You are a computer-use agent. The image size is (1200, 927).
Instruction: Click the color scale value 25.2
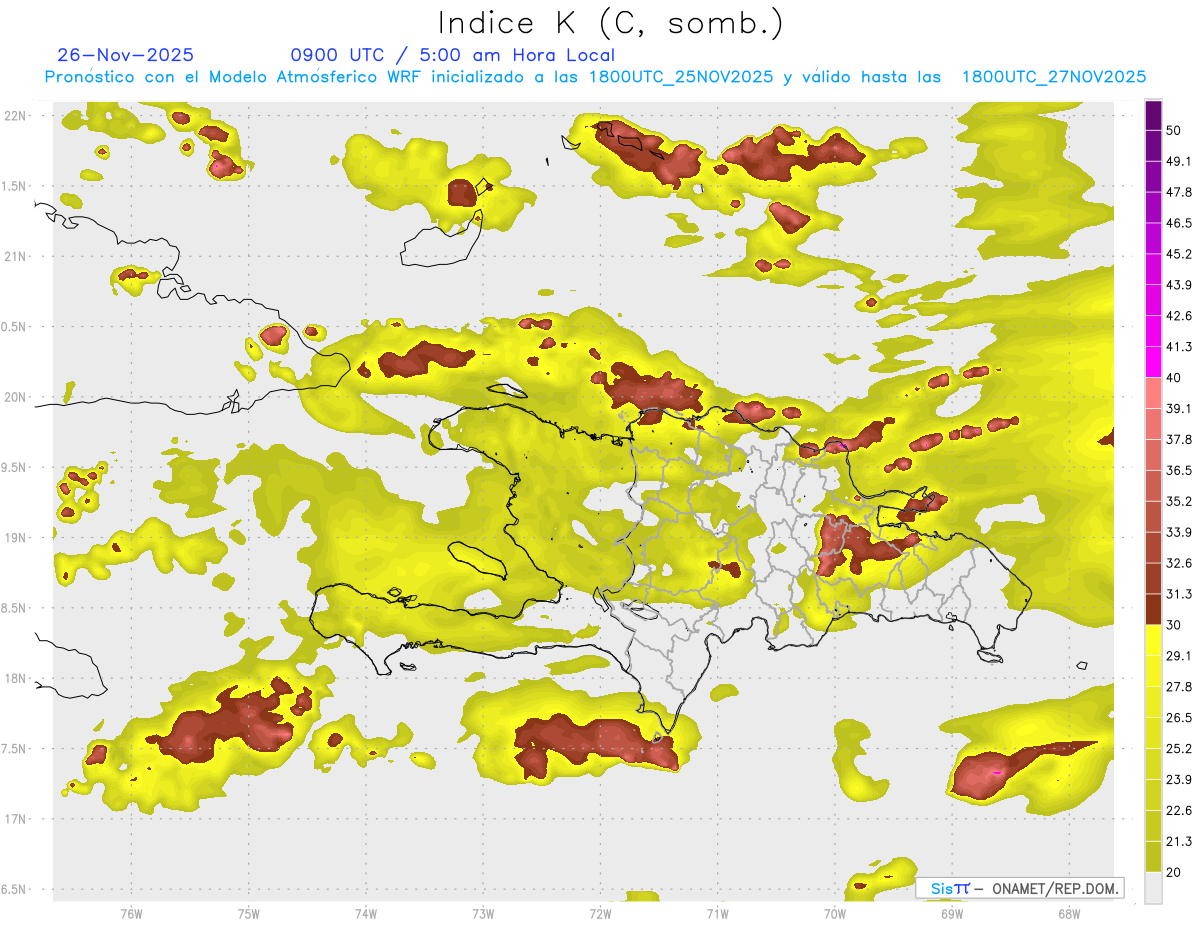pyautogui.click(x=1179, y=749)
